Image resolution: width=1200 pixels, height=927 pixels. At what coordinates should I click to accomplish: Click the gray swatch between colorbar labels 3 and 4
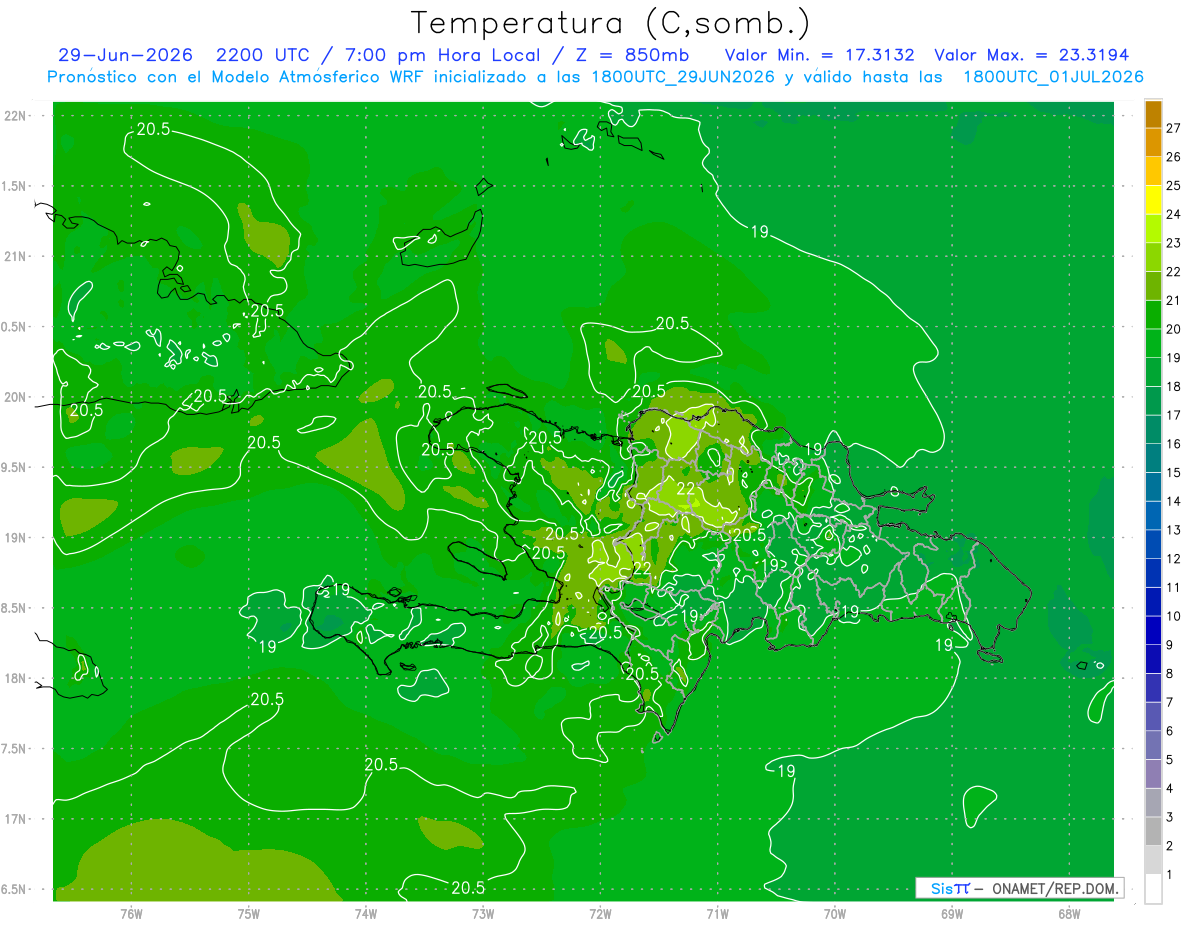pyautogui.click(x=1153, y=803)
